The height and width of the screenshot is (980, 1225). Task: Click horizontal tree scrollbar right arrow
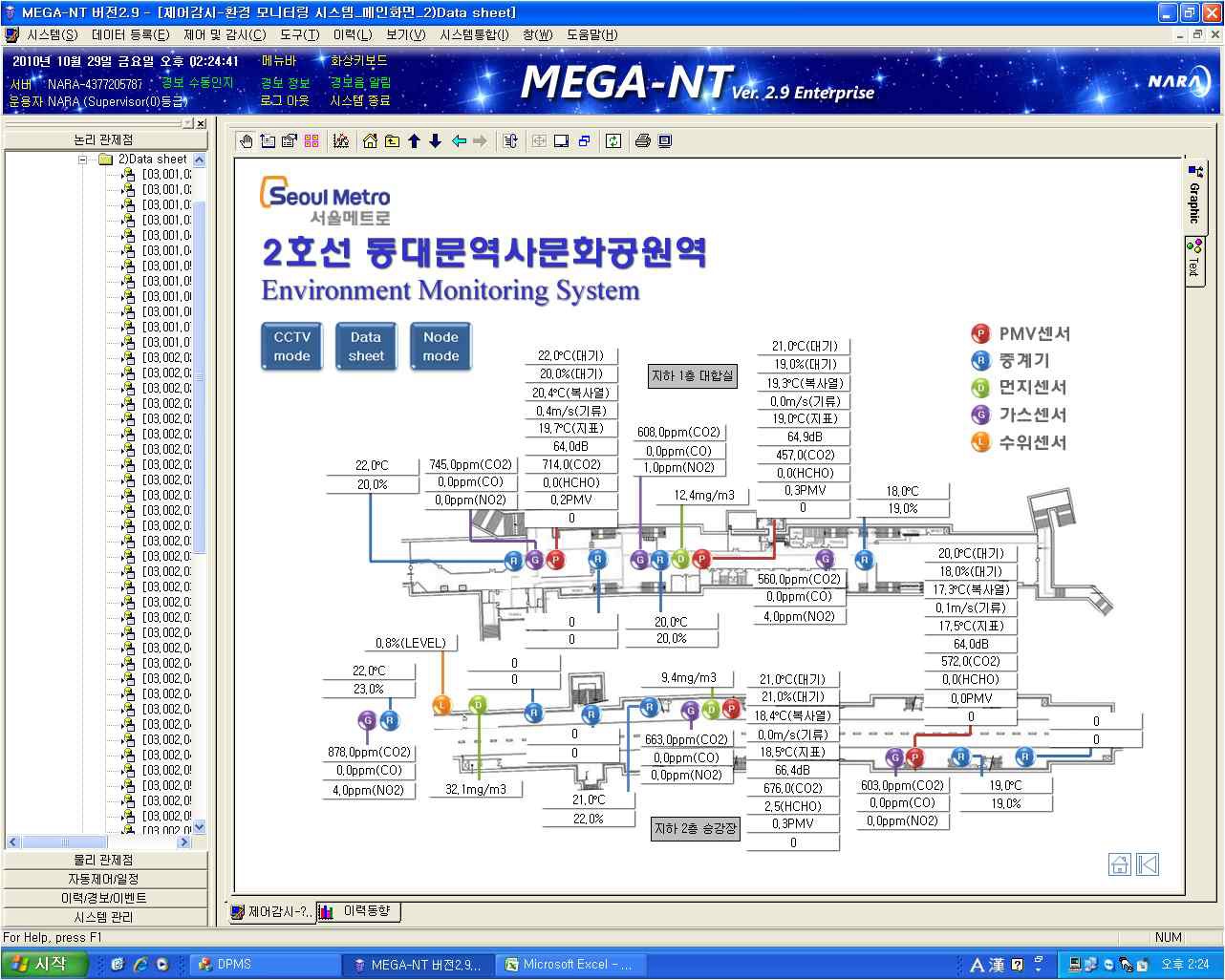pyautogui.click(x=184, y=842)
